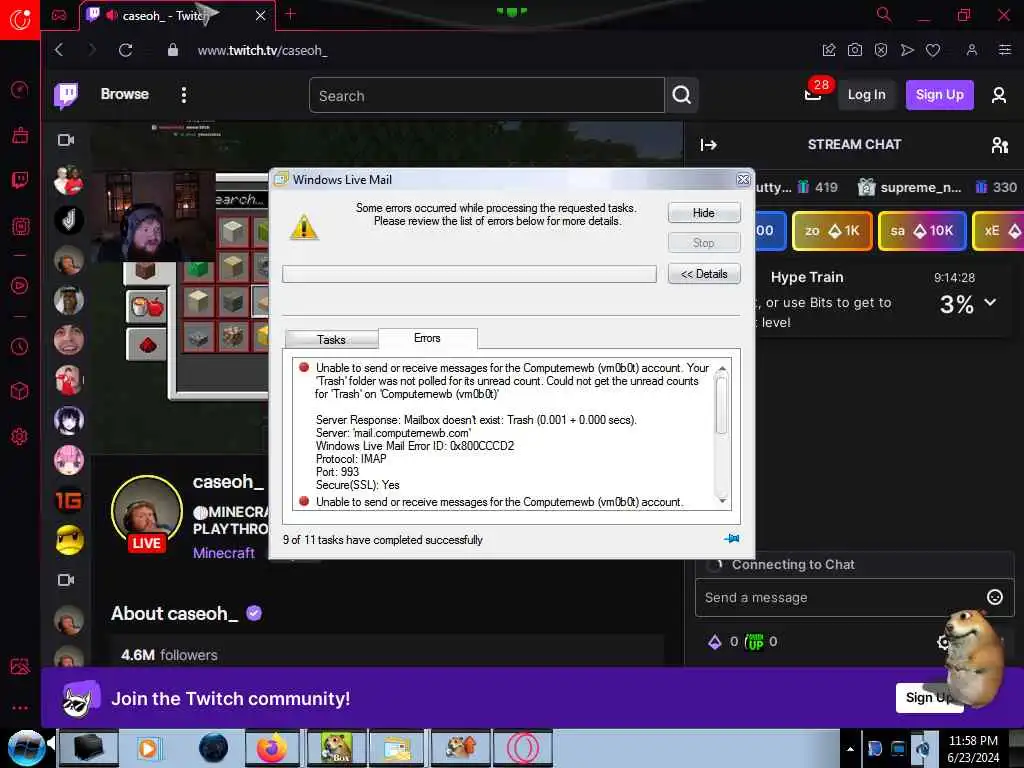1024x768 pixels.
Task: Open Twitch notifications inbox showing 28
Action: [813, 95]
